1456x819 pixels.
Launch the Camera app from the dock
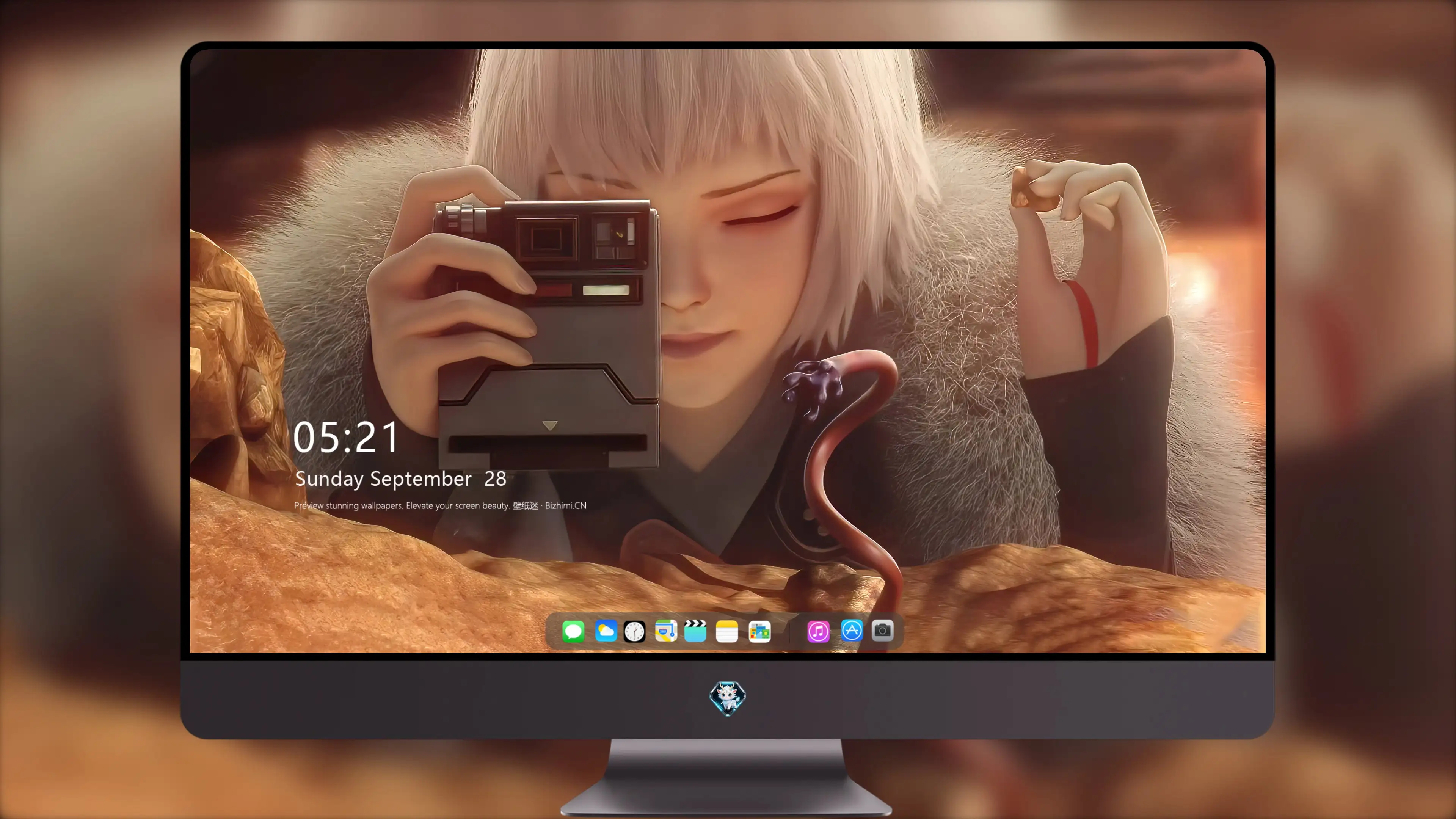pyautogui.click(x=882, y=631)
